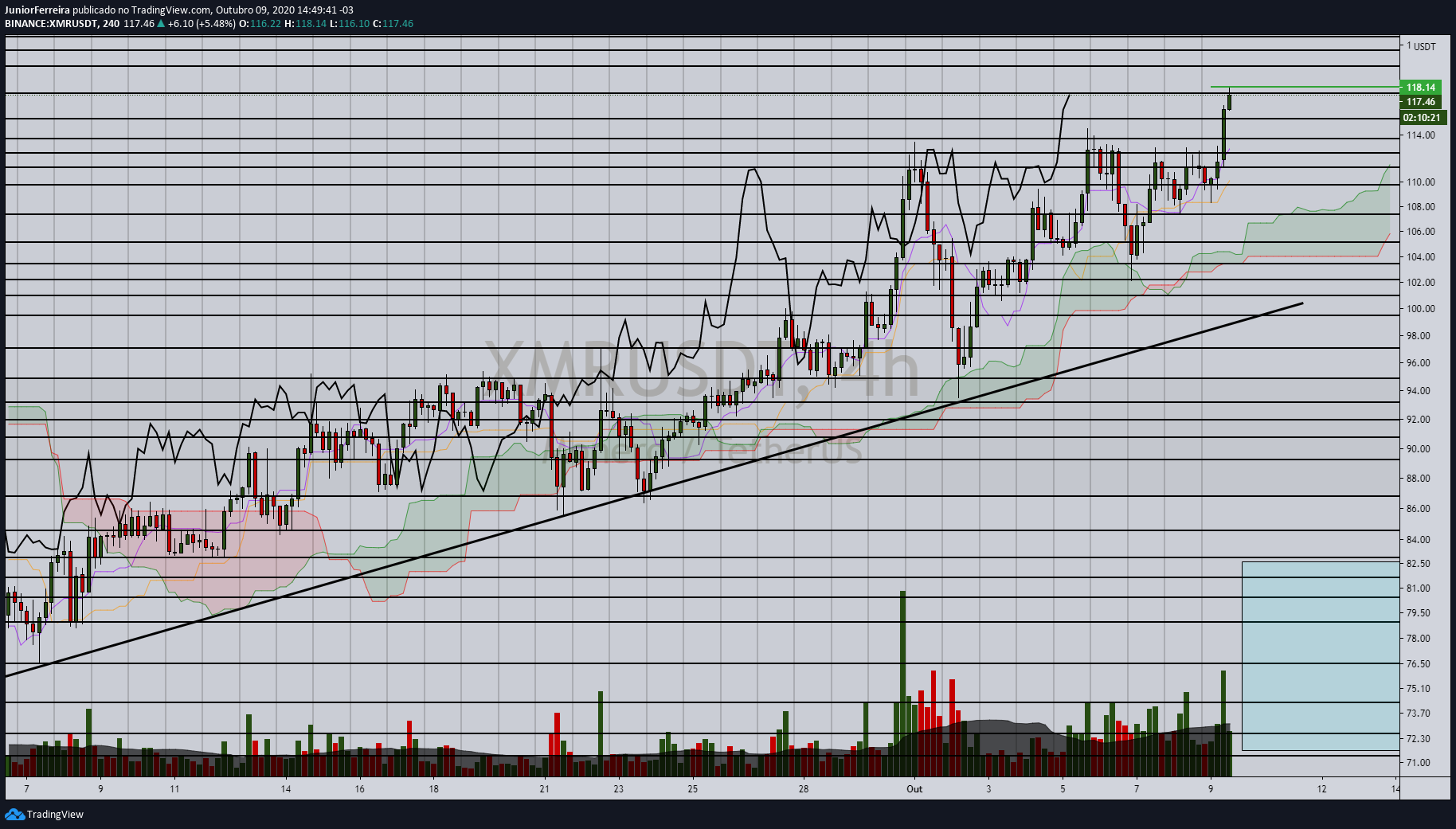
Task: Click the 16 date label on time axis
Action: (360, 789)
